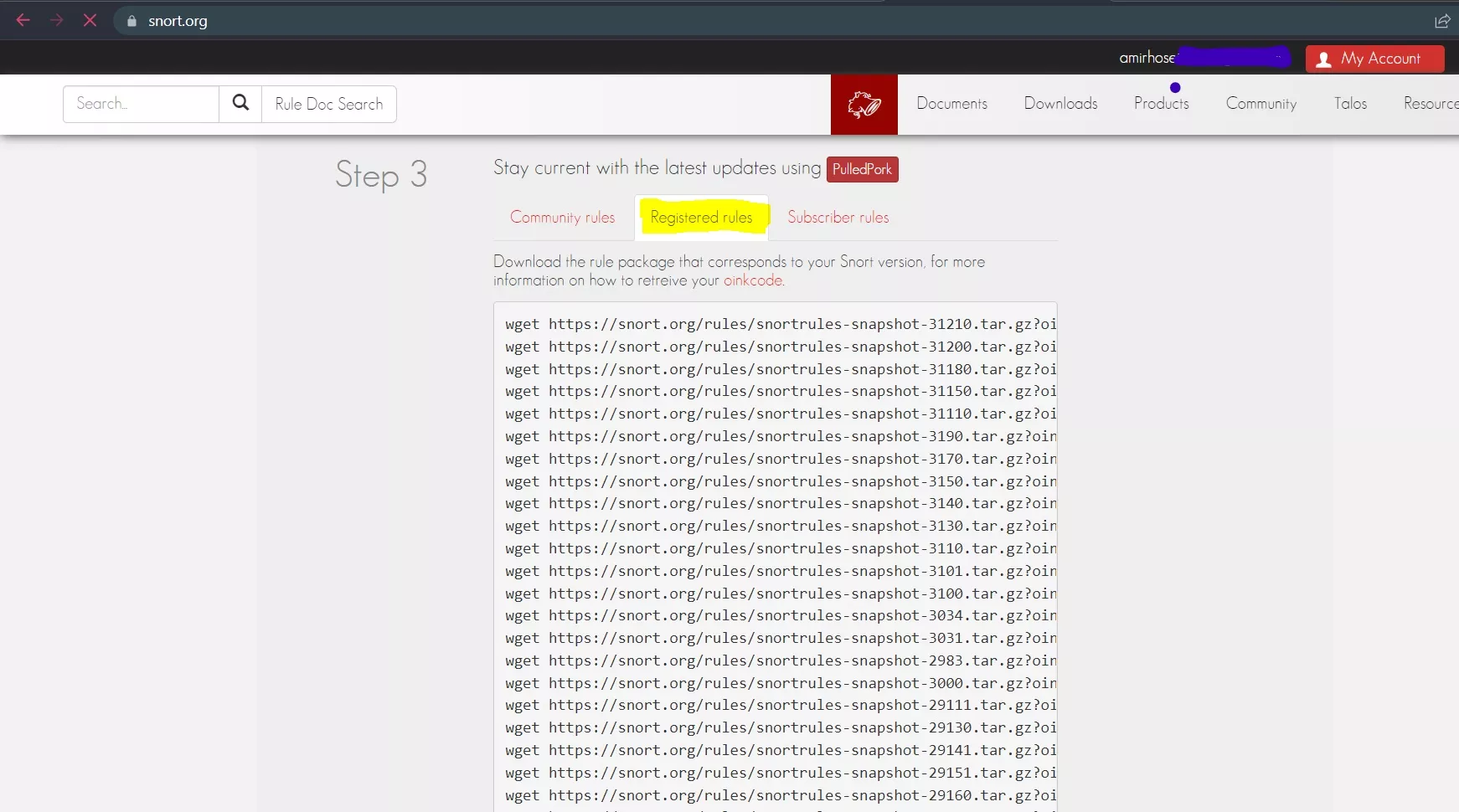Click wget line for snapshot-3031
This screenshot has width=1459, height=812.
coord(781,638)
